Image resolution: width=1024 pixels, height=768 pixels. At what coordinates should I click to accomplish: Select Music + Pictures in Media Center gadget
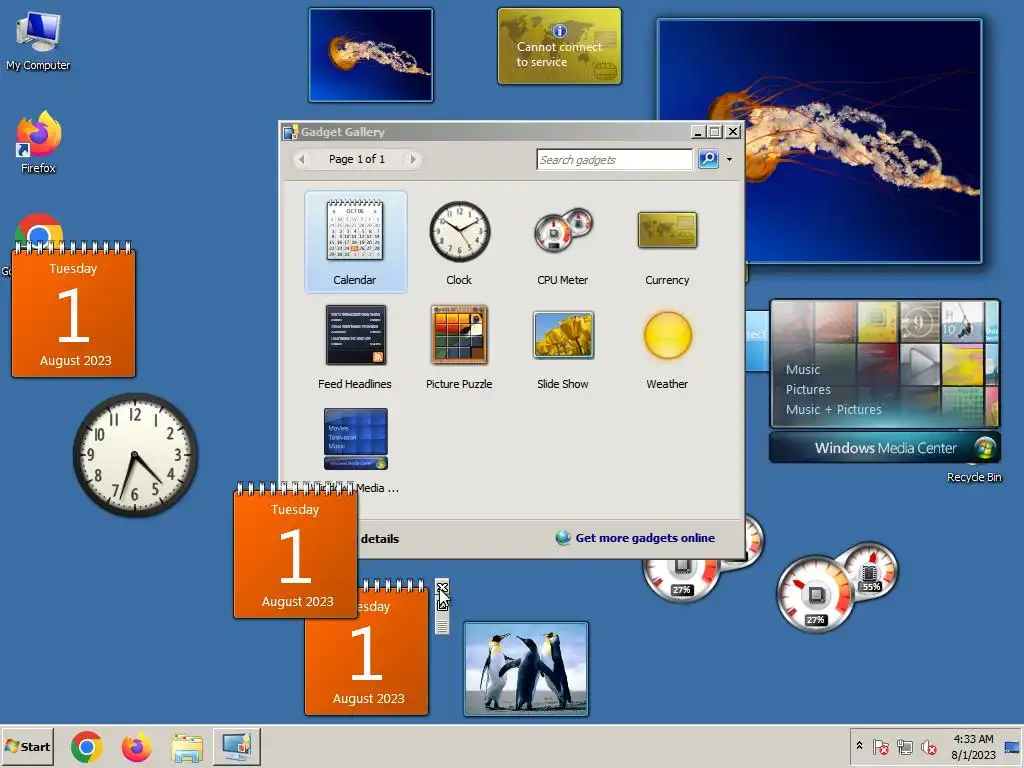pyautogui.click(x=833, y=409)
